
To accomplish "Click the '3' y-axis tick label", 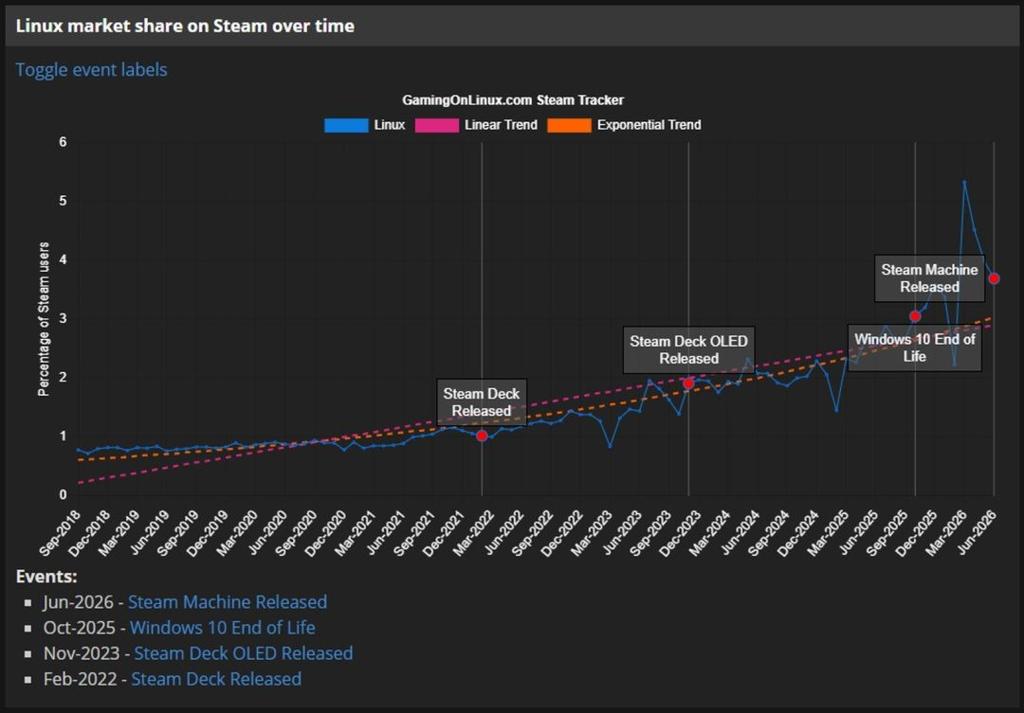I will pyautogui.click(x=63, y=318).
